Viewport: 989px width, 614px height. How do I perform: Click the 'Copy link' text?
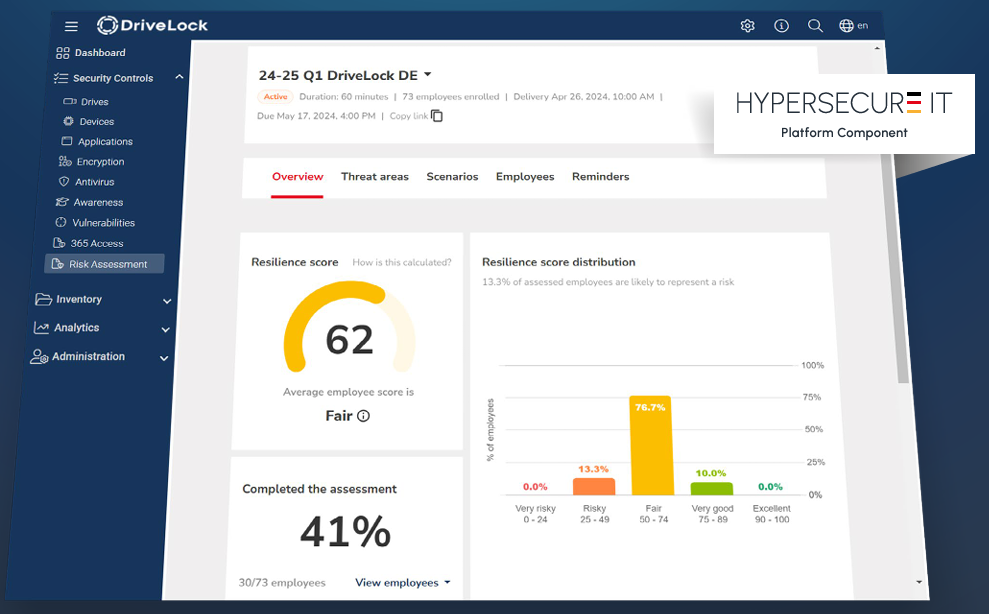(x=409, y=116)
